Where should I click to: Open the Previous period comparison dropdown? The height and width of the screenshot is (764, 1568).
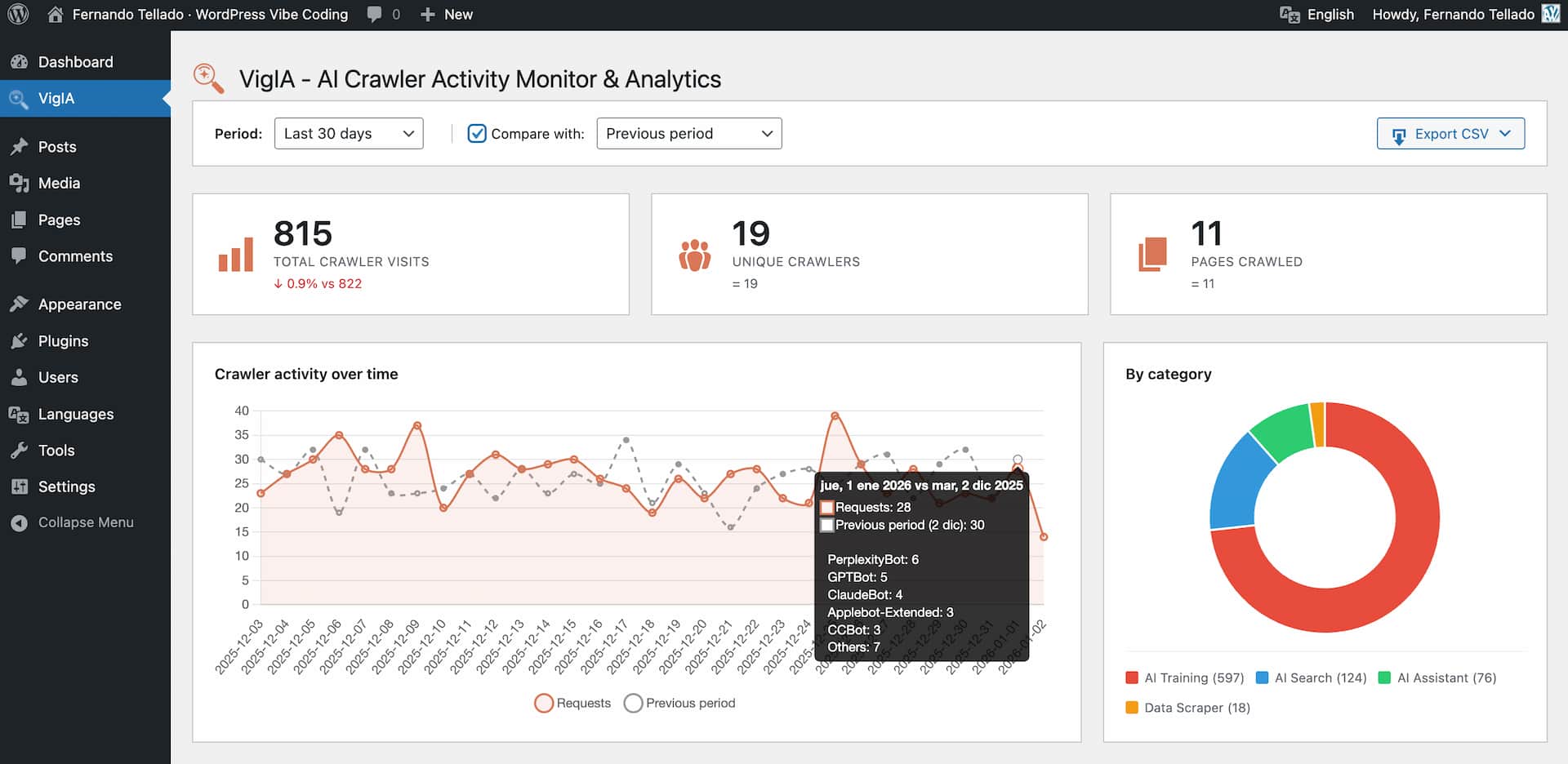click(x=688, y=133)
